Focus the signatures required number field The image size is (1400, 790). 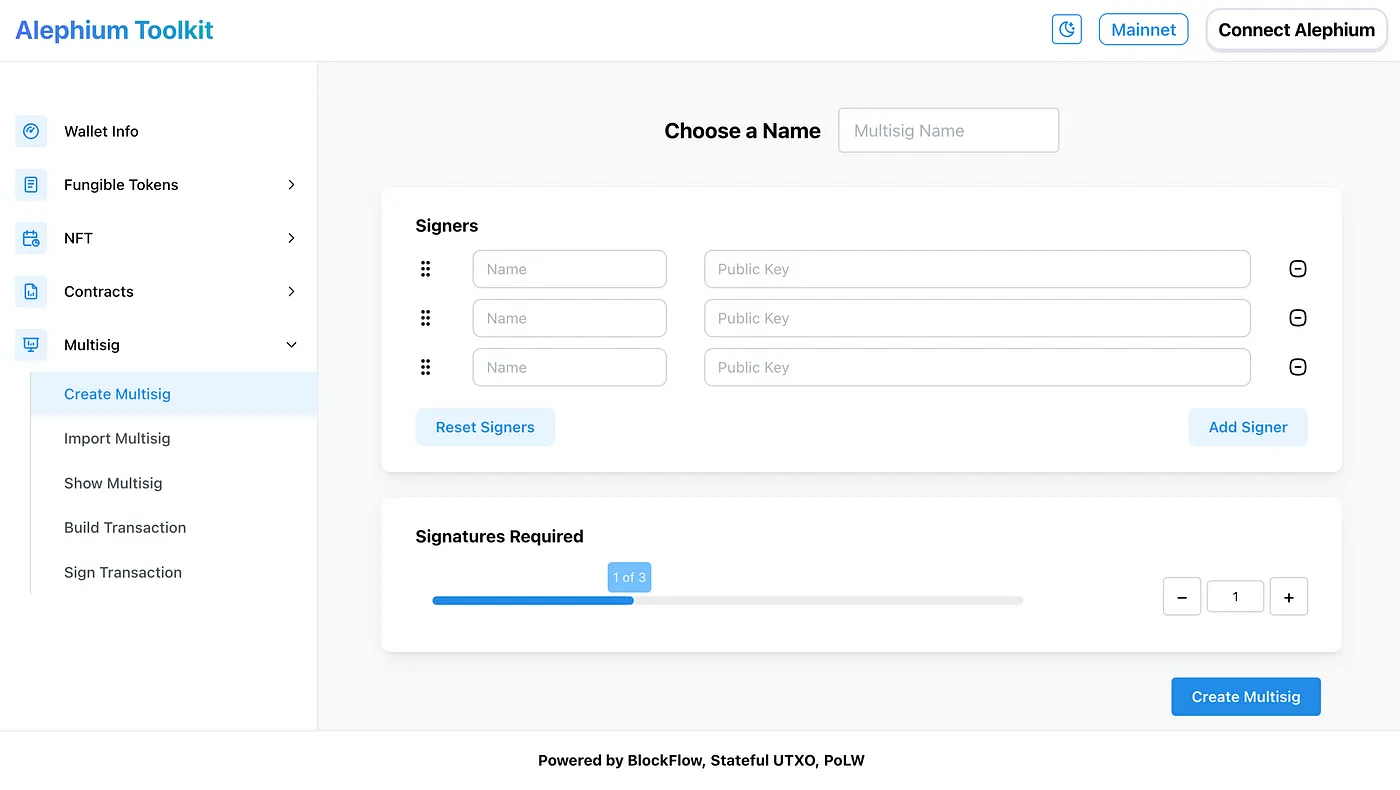pos(1235,596)
